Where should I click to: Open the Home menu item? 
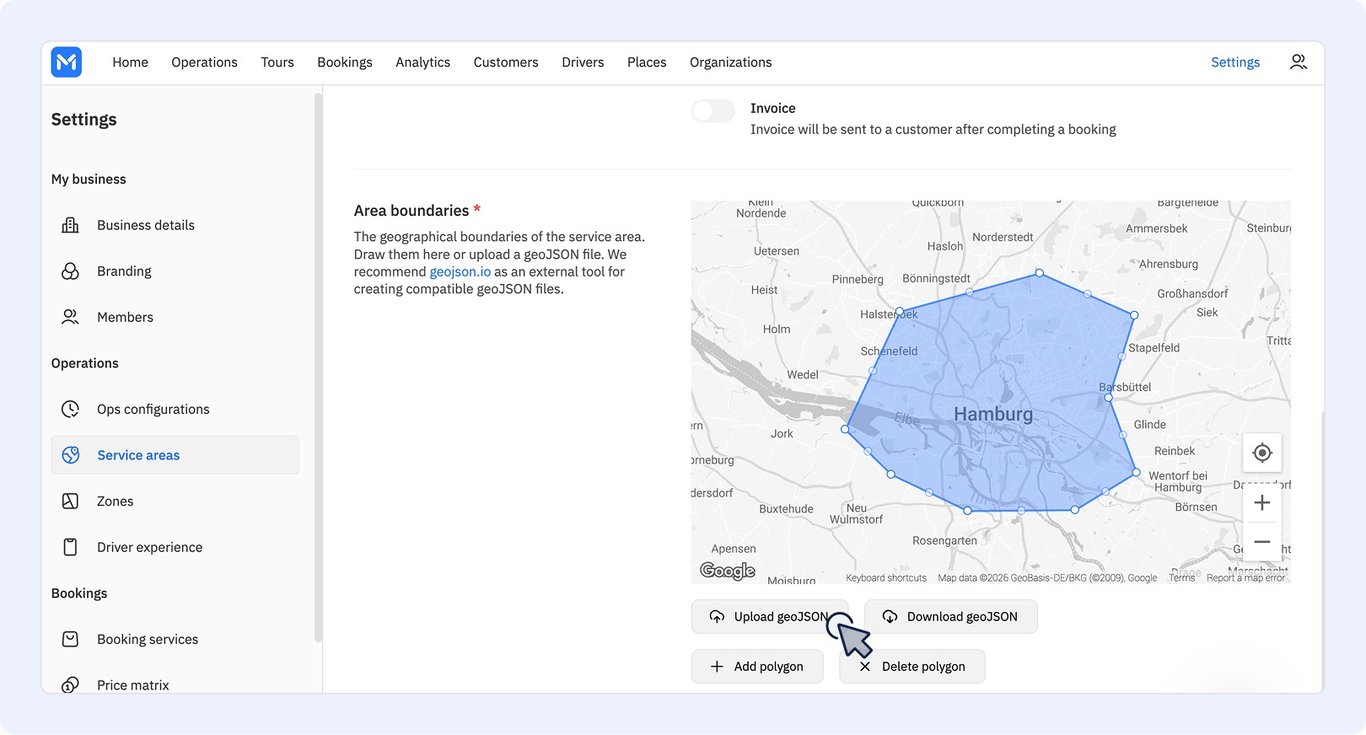130,62
